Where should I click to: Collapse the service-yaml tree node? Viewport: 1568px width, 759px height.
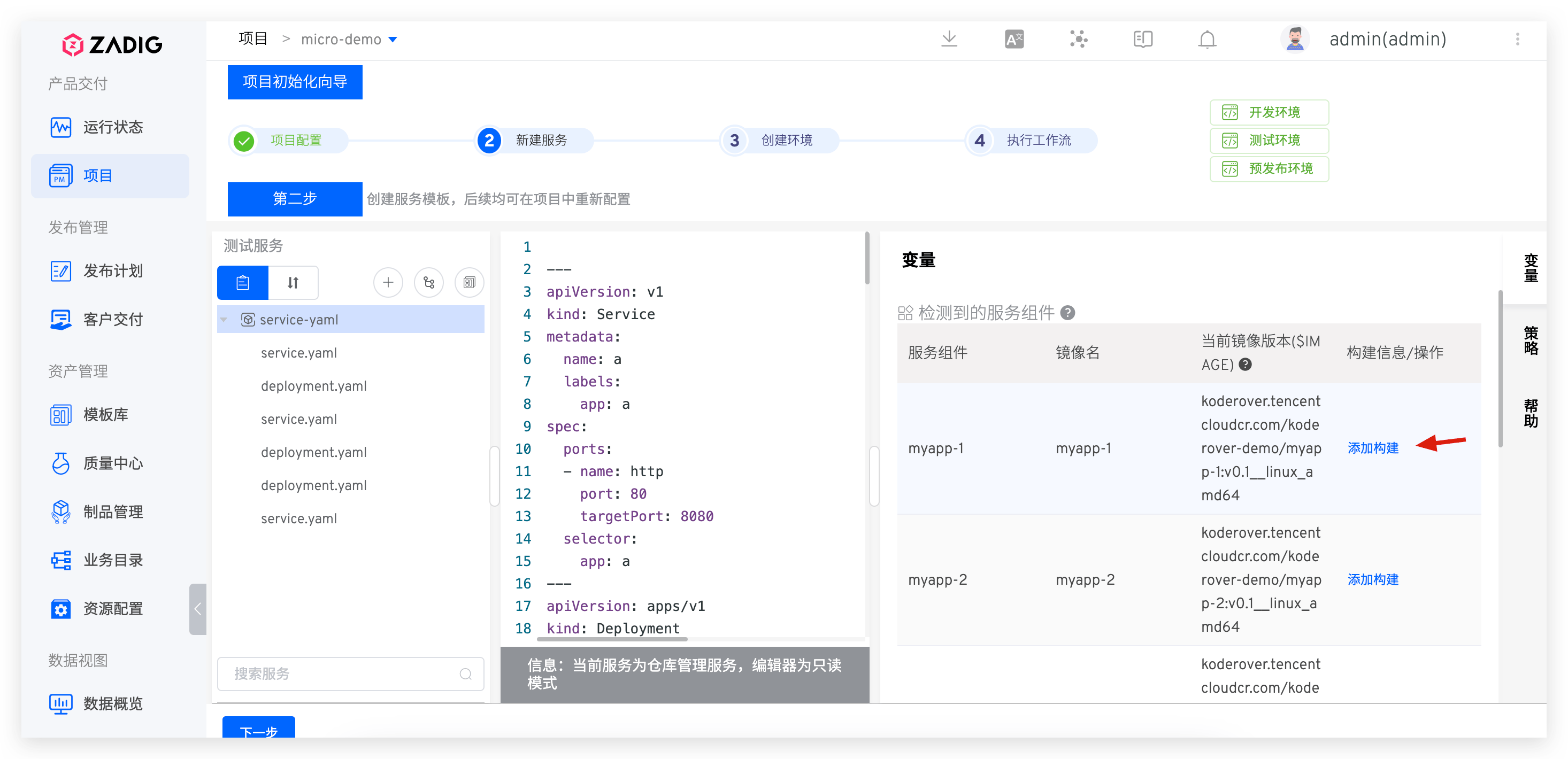[224, 319]
